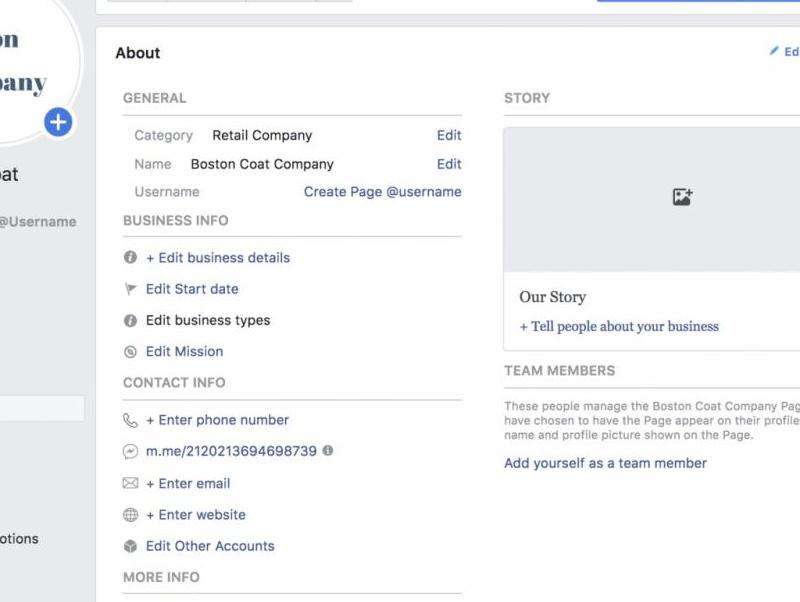Screen dimensions: 800x602
Task: Open Edit Other Accounts
Action: 210,546
